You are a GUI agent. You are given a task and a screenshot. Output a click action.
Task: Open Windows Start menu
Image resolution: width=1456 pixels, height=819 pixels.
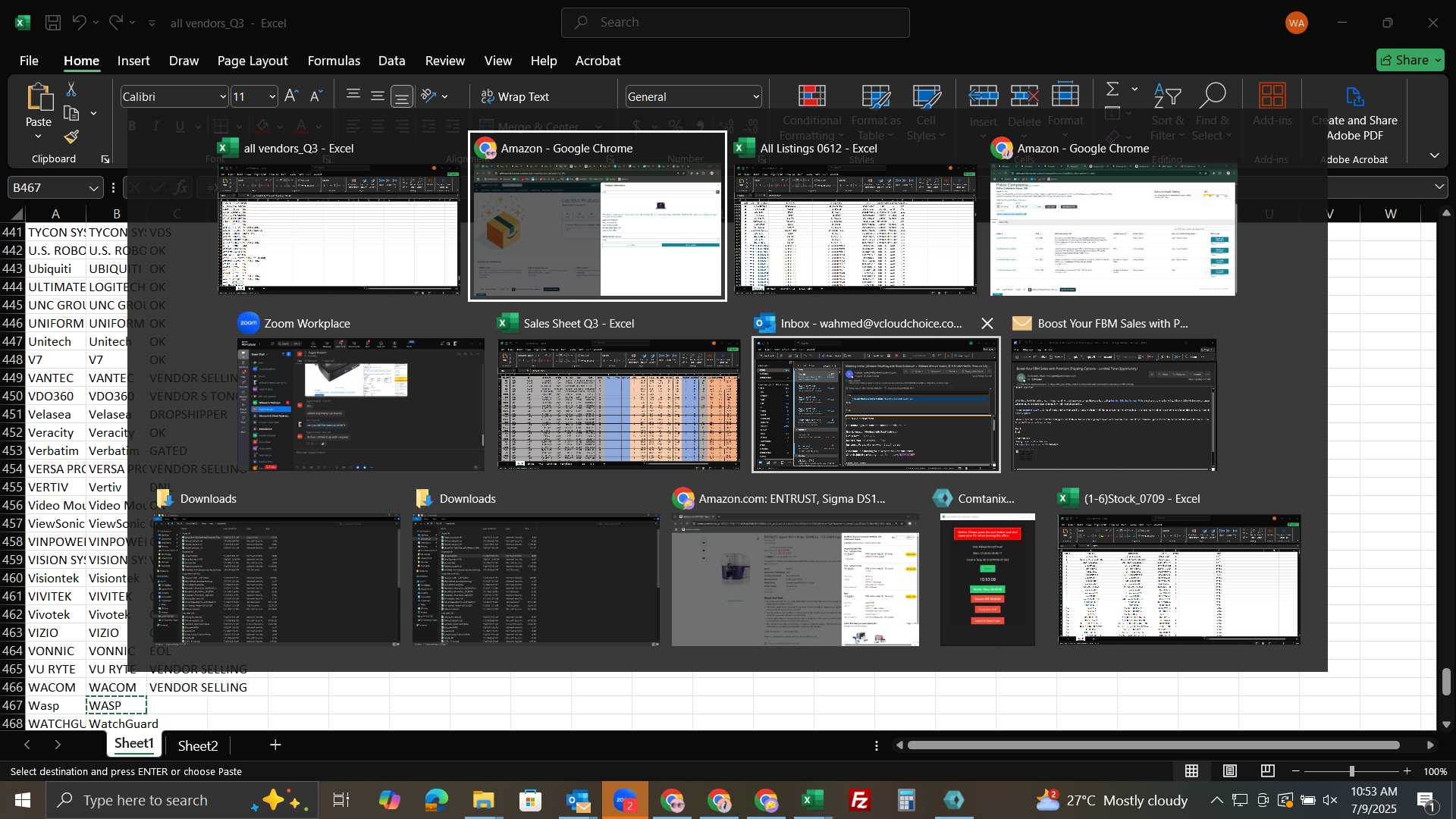[22, 800]
